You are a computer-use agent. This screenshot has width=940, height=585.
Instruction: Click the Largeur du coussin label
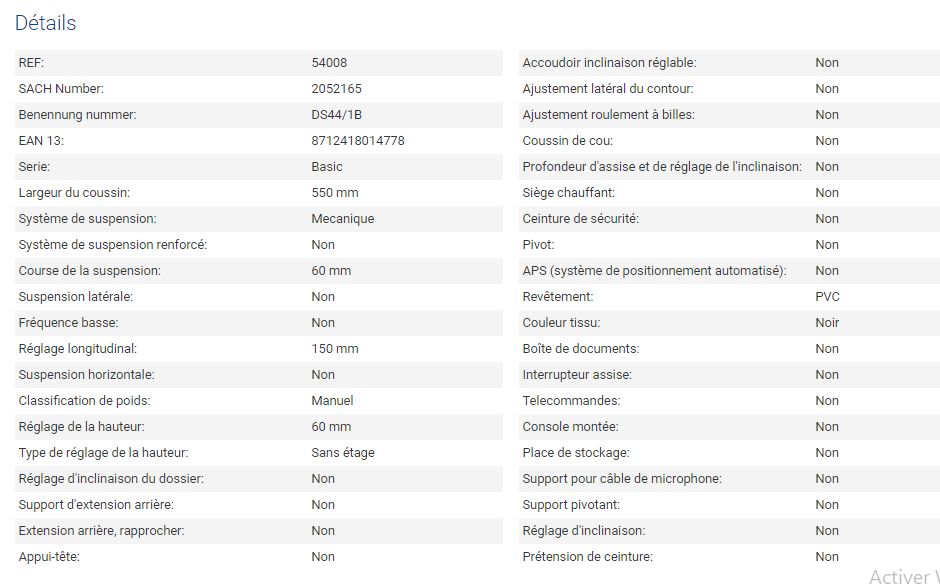tap(74, 193)
